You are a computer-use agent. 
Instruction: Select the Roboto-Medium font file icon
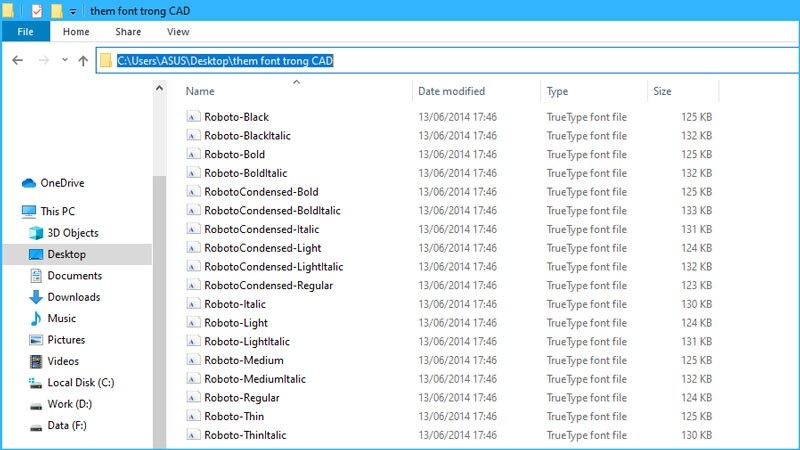[x=192, y=360]
